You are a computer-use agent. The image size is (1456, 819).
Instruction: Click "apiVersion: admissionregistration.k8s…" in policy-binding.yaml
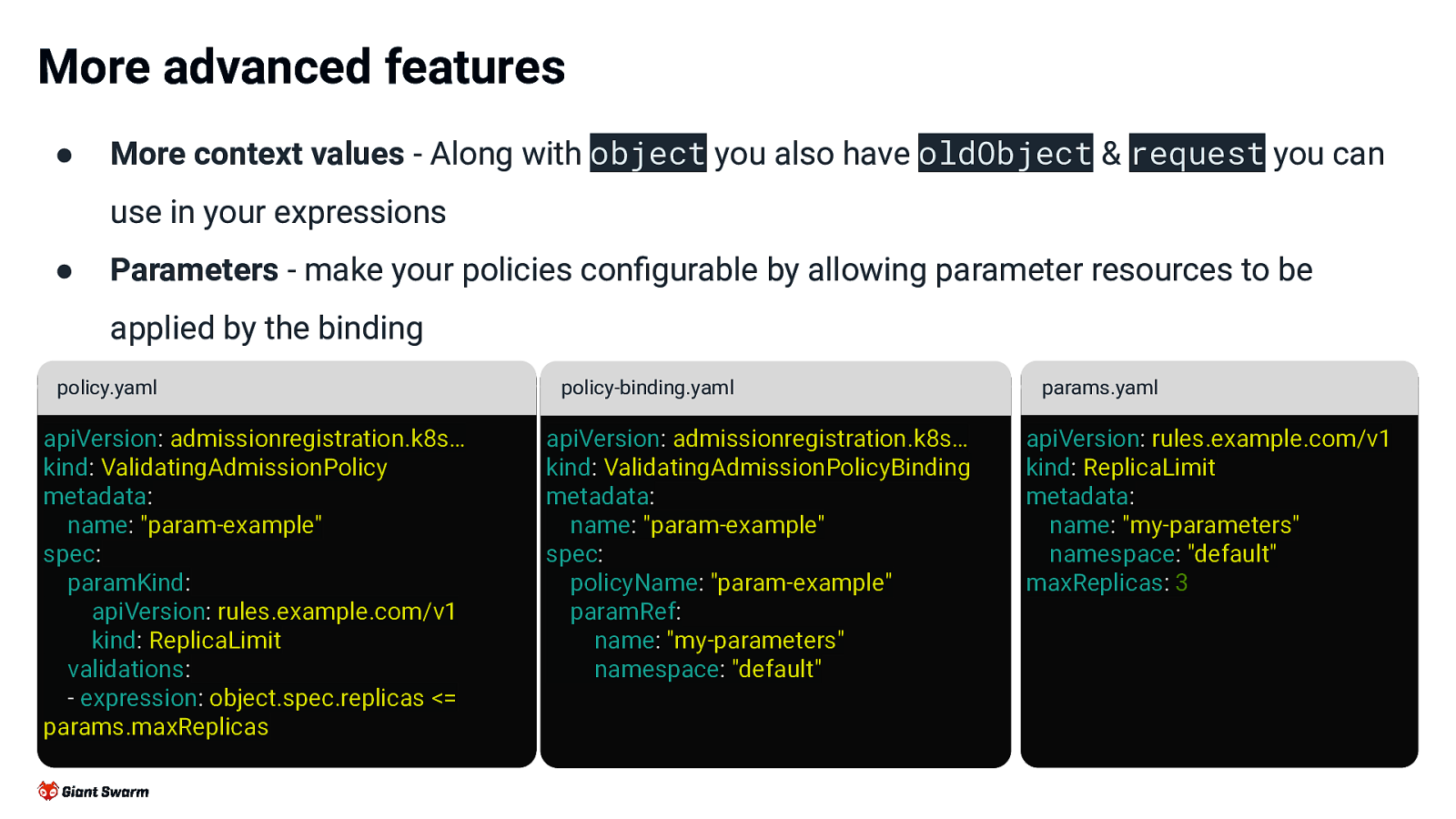(x=757, y=439)
